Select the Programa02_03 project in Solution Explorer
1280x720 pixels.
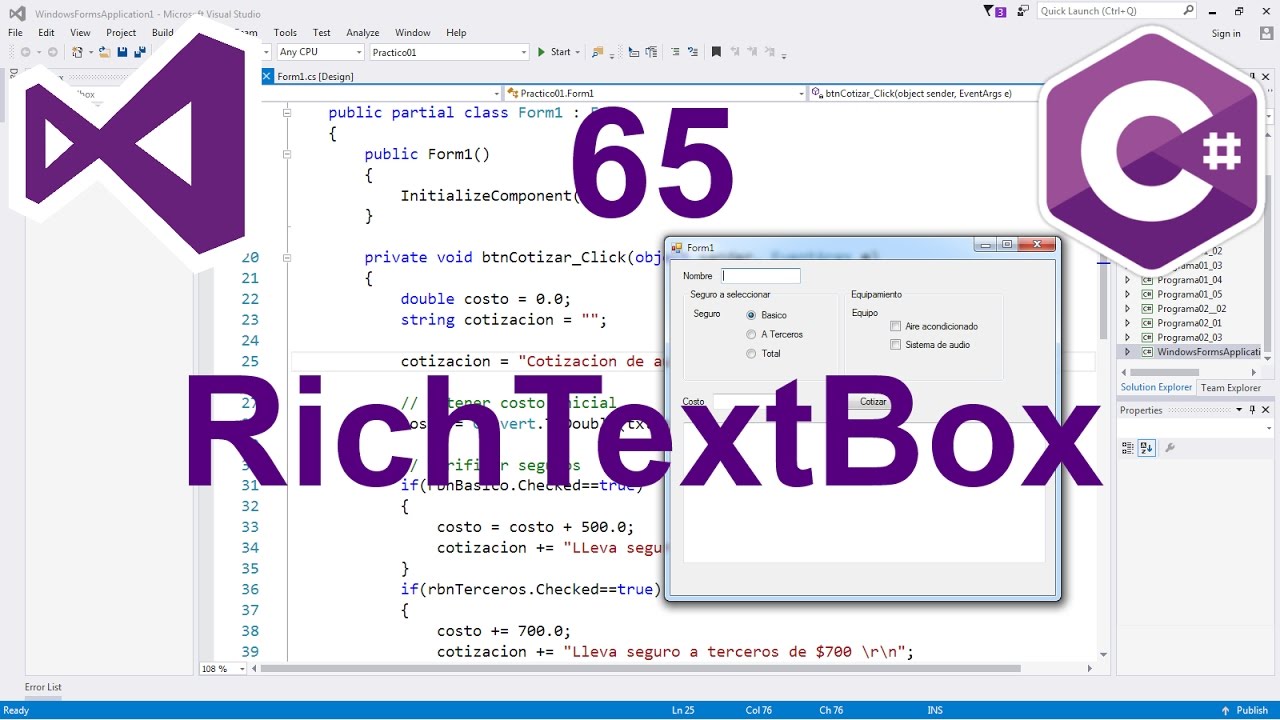point(1189,338)
